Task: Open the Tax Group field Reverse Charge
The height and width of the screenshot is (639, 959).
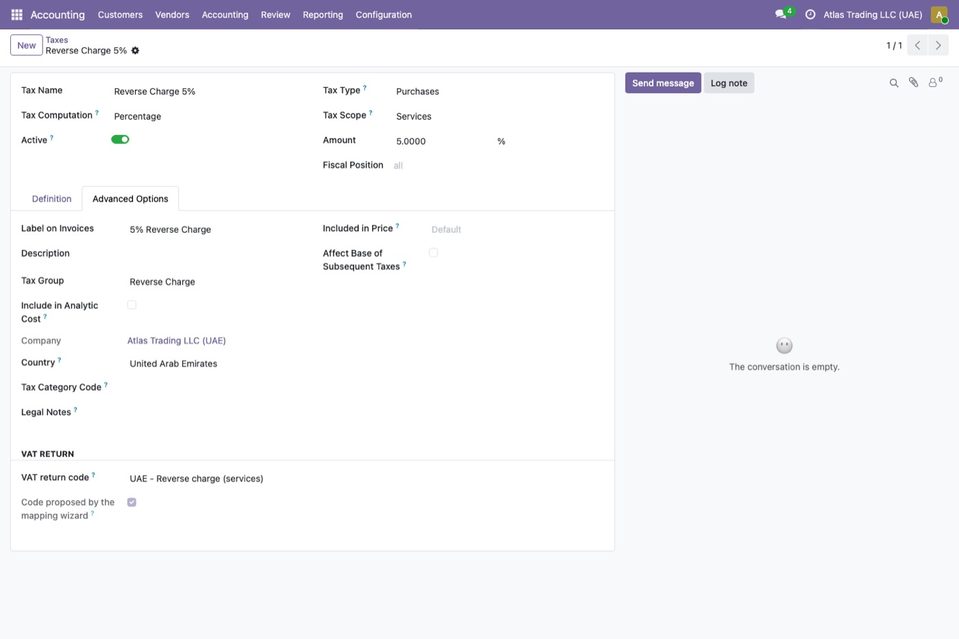Action: 215,282
